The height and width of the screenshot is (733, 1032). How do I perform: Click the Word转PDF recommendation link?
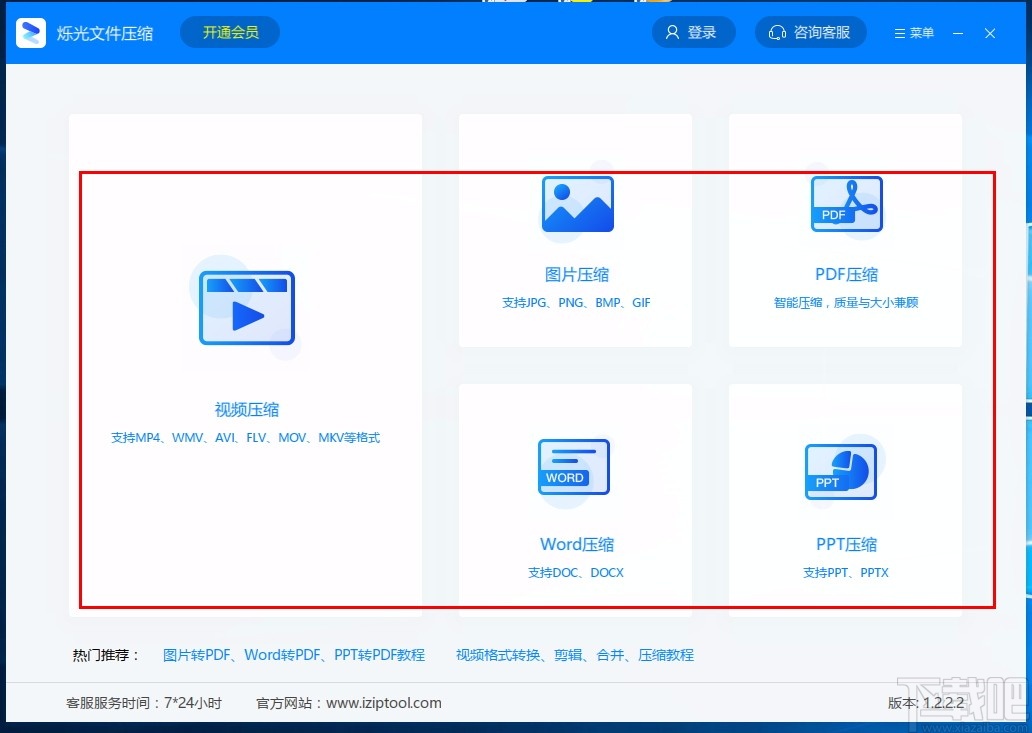(x=281, y=654)
